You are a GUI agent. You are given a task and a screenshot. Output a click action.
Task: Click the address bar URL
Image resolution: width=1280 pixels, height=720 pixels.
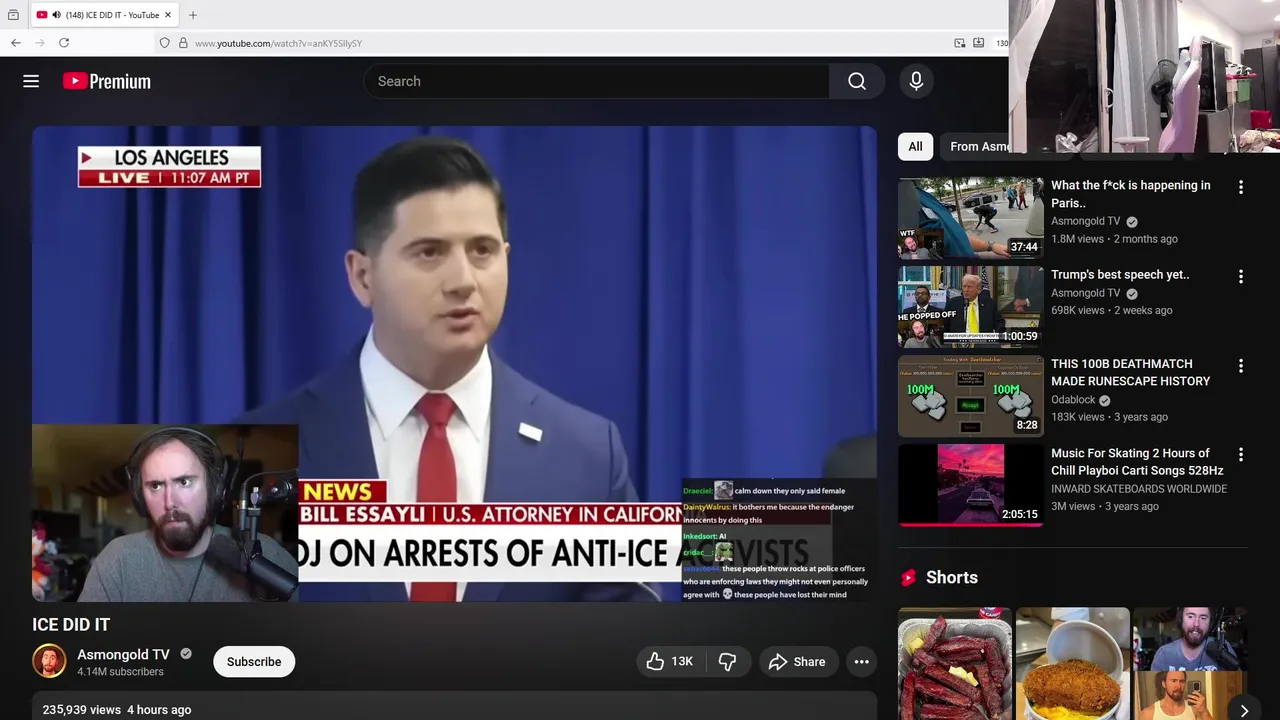coord(278,43)
